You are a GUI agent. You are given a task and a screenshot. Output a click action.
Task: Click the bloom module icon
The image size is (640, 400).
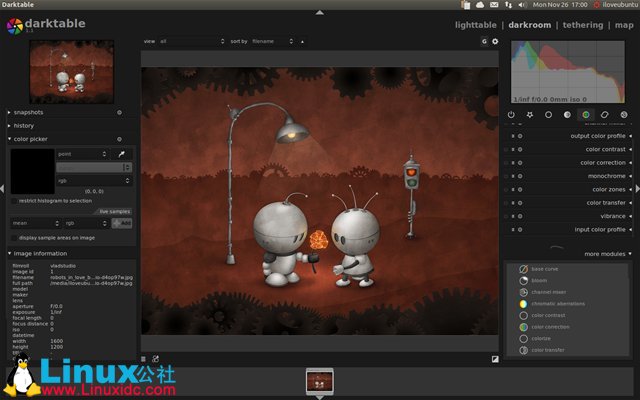tap(523, 281)
